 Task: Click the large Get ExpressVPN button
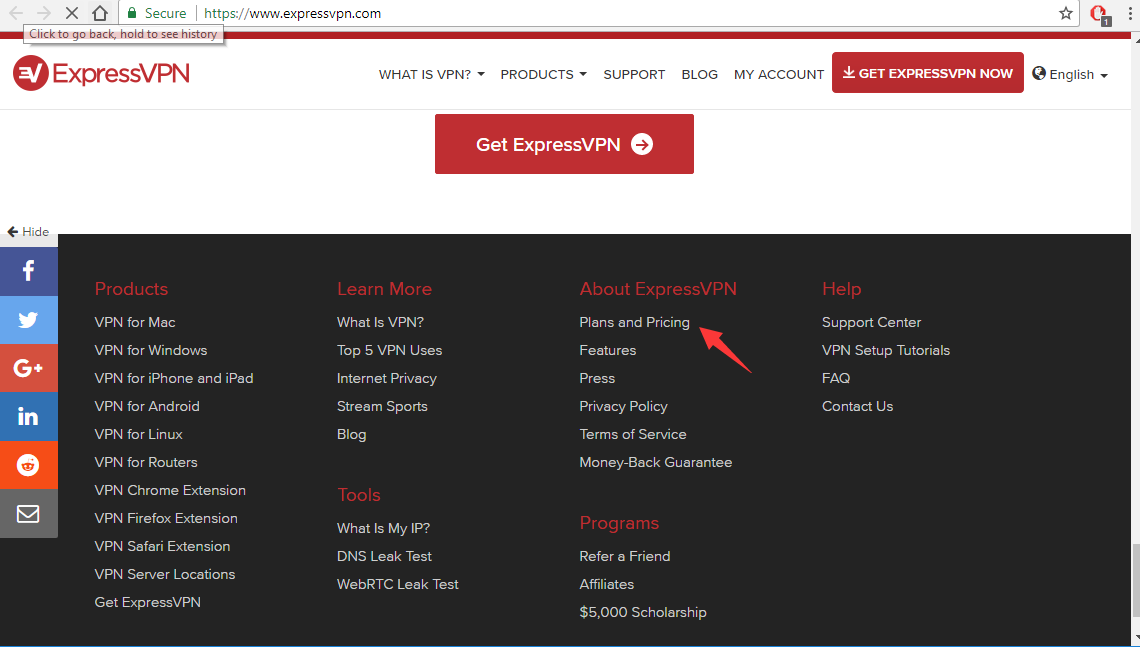pyautogui.click(x=564, y=144)
